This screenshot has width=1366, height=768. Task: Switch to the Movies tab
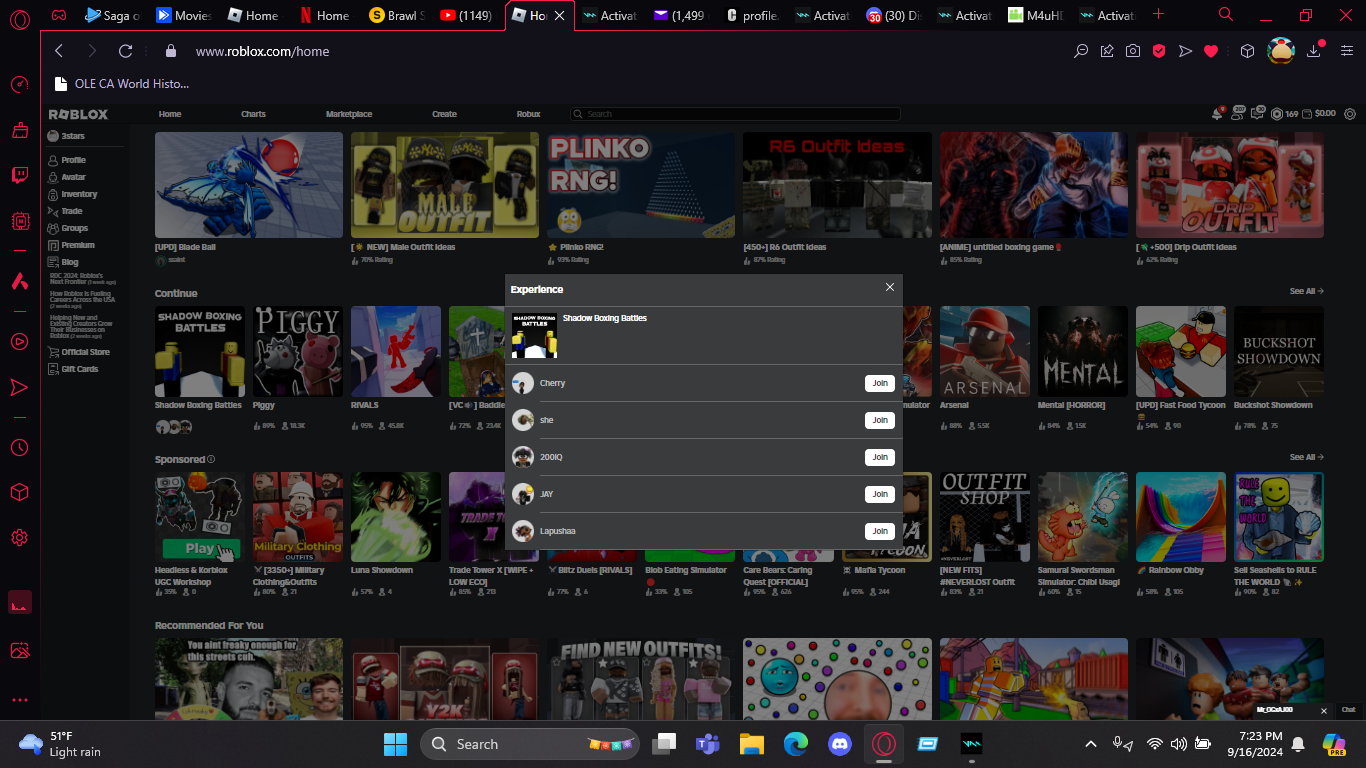(x=182, y=15)
